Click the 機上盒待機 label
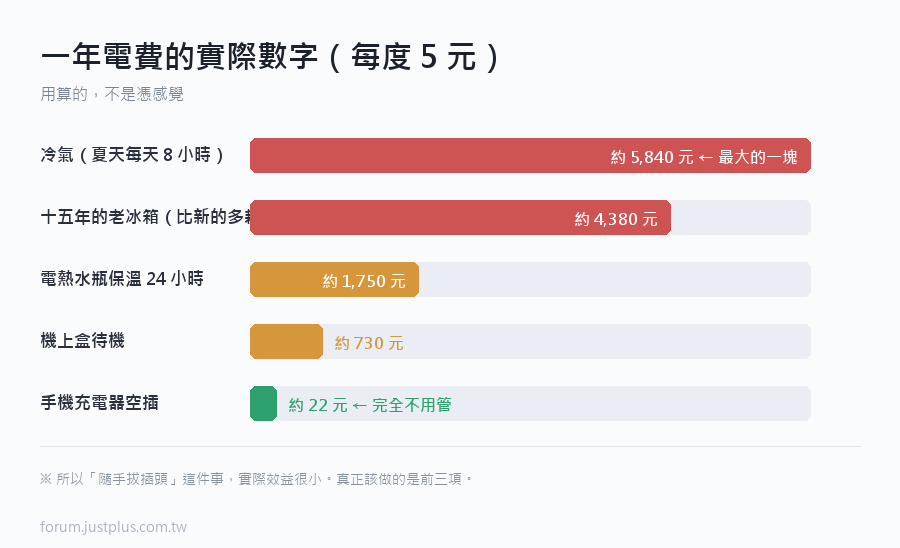The image size is (900, 548). tap(82, 341)
